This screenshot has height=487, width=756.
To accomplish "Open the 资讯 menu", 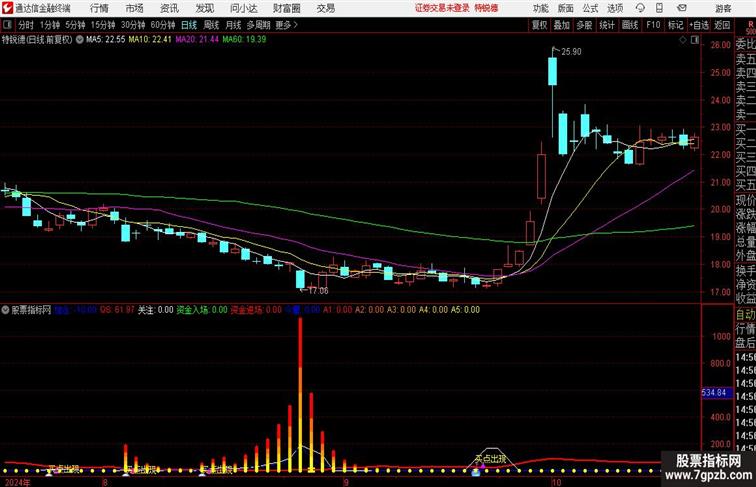I will [169, 8].
